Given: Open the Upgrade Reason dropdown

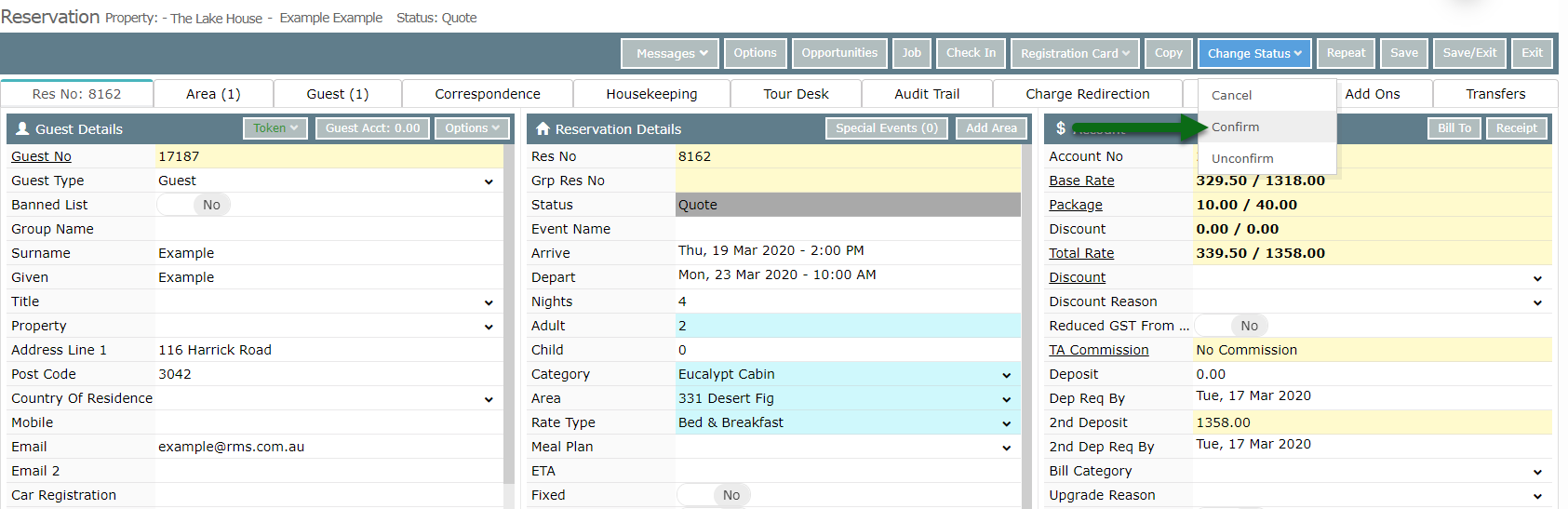Looking at the screenshot, I should (1537, 496).
